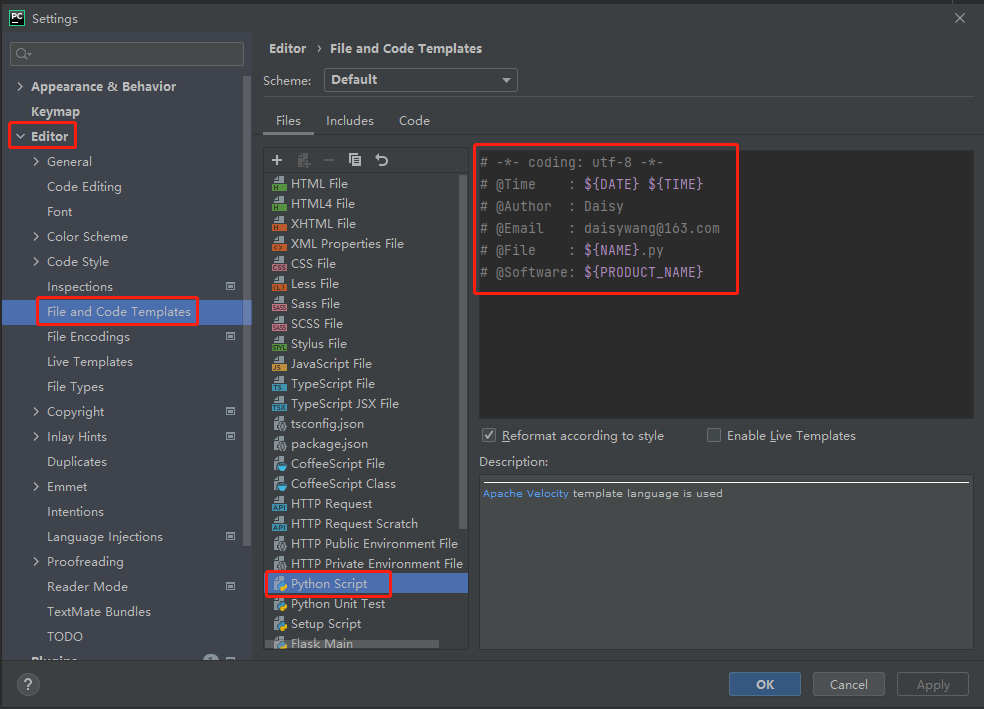The width and height of the screenshot is (984, 709).
Task: Click the settings tree vertical scrollbar
Action: coord(247,311)
